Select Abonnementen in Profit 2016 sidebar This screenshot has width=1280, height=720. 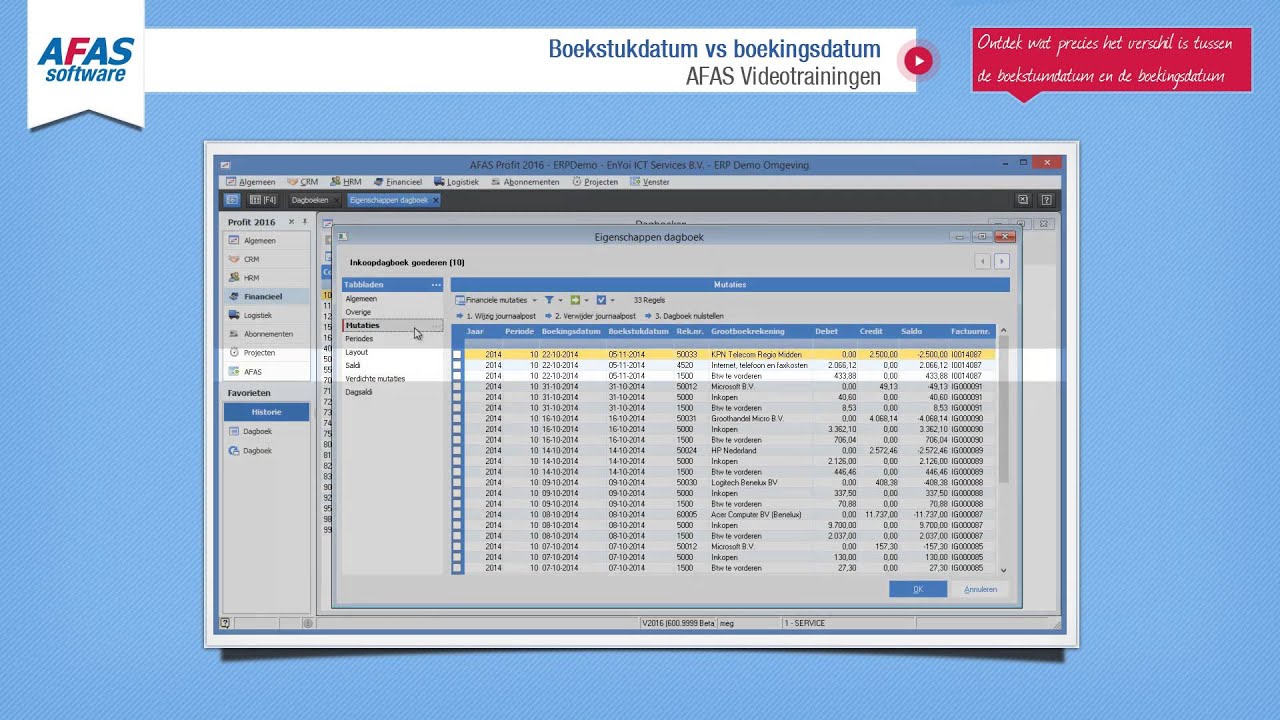click(x=266, y=334)
